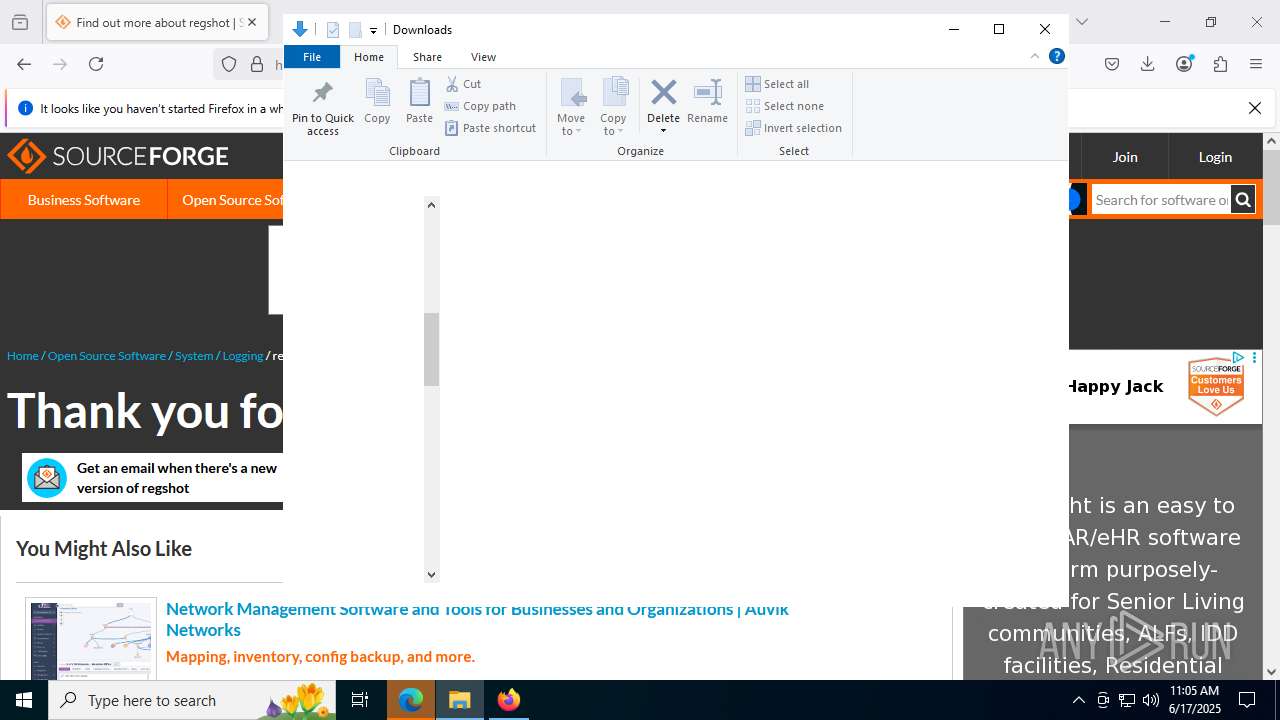Open Firefox downloads panel icon

coord(1148,64)
